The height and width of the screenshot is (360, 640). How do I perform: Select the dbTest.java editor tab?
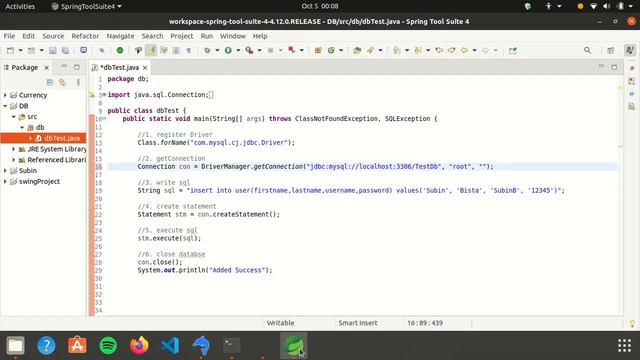119,67
